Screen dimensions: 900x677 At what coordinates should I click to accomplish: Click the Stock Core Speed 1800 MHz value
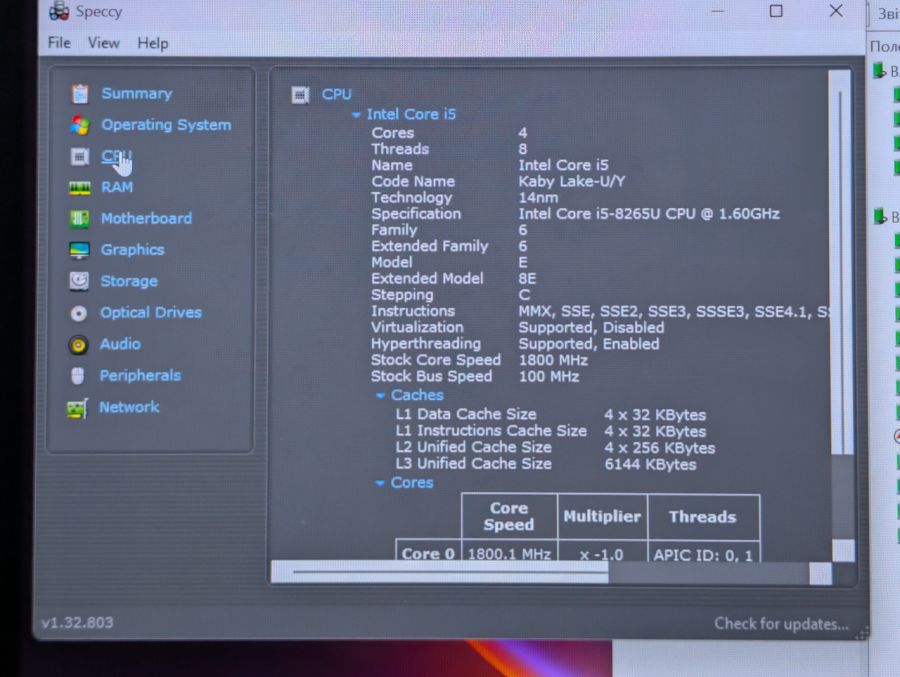point(553,361)
